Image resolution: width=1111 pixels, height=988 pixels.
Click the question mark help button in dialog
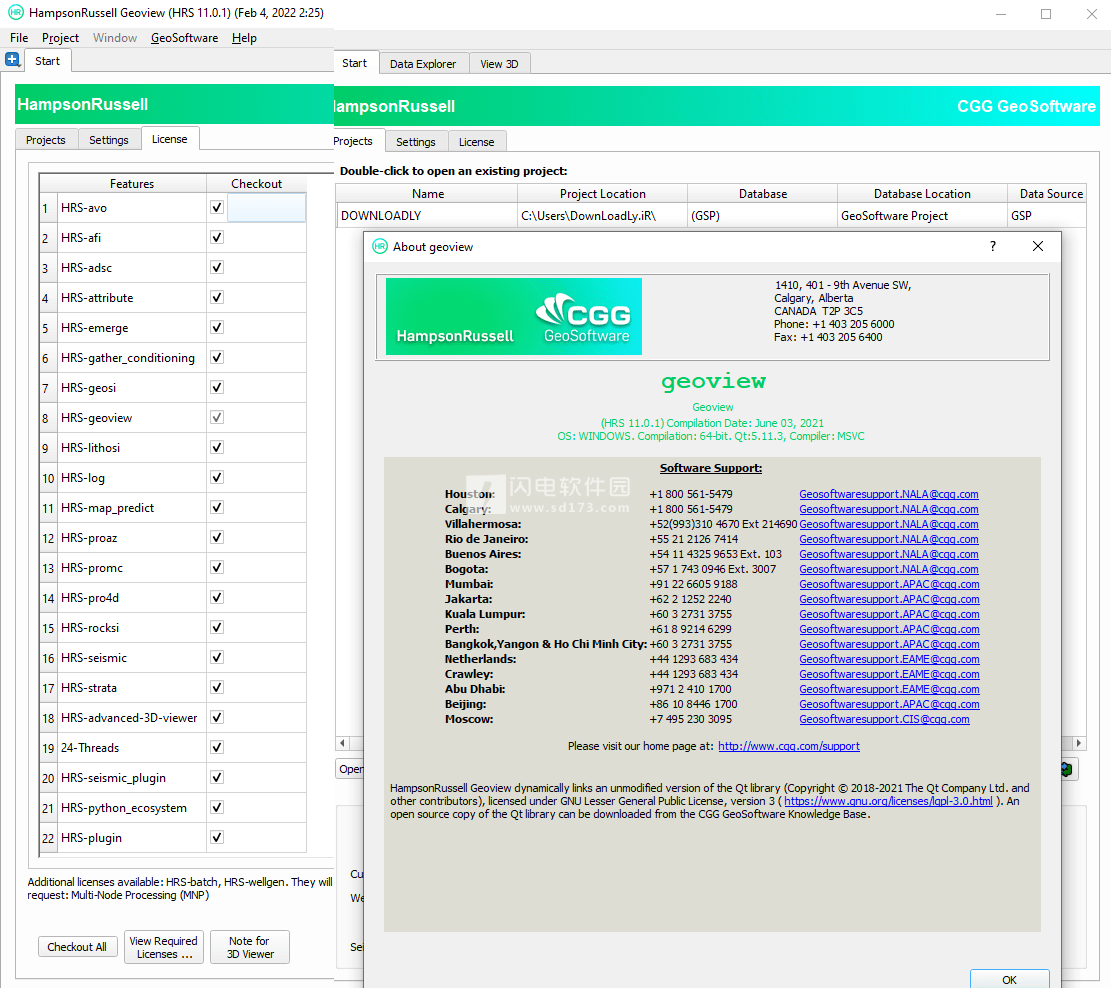(993, 246)
